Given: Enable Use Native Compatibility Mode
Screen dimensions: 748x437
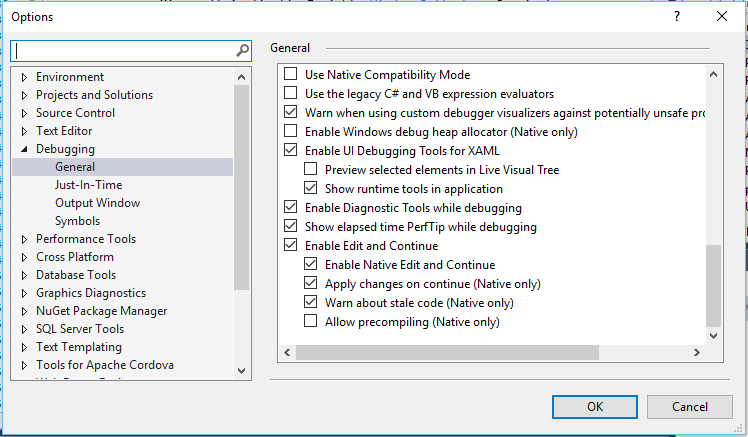Looking at the screenshot, I should coord(292,75).
